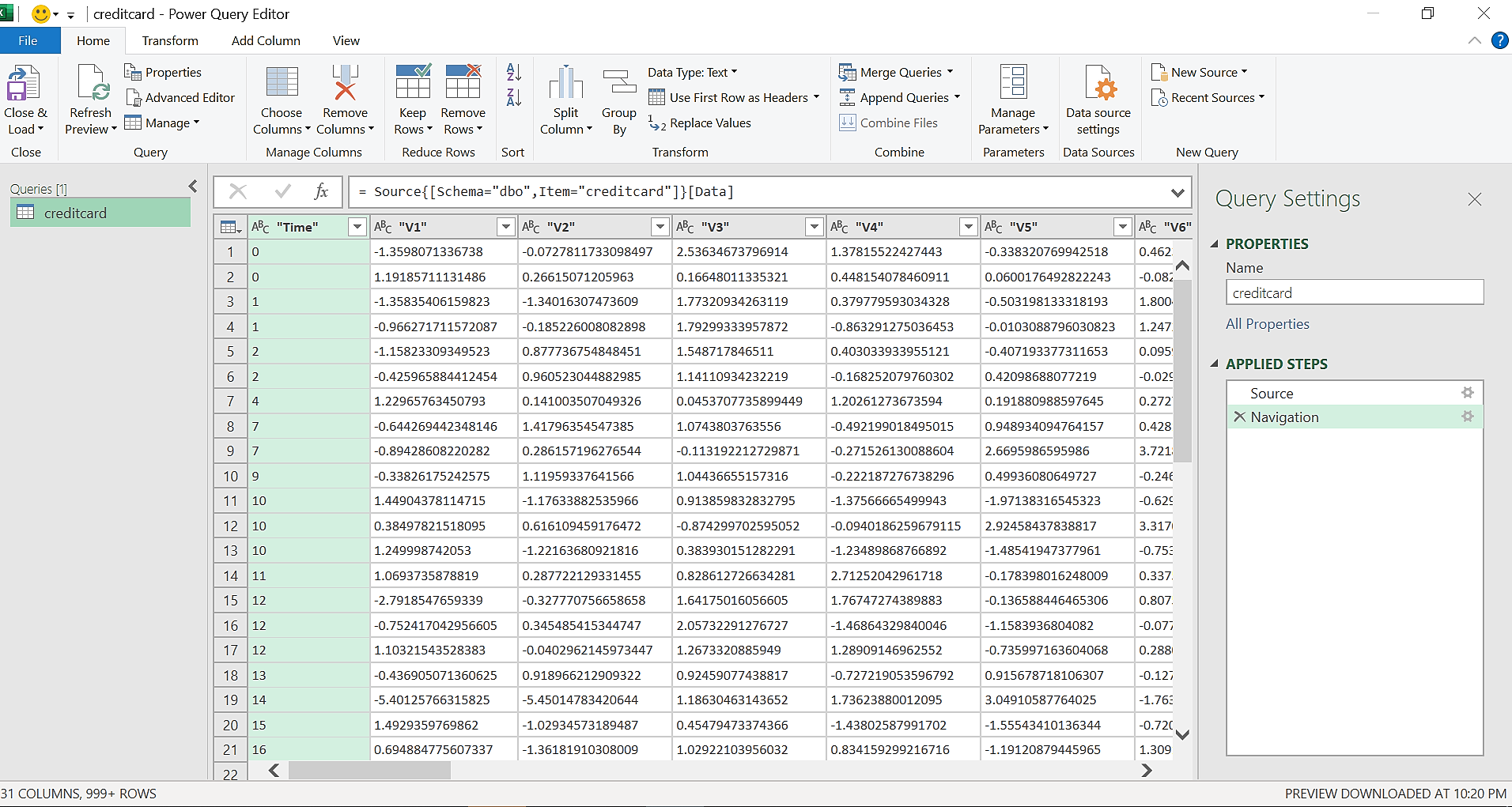The image size is (1512, 807).
Task: Open the All Properties link
Action: click(x=1268, y=324)
